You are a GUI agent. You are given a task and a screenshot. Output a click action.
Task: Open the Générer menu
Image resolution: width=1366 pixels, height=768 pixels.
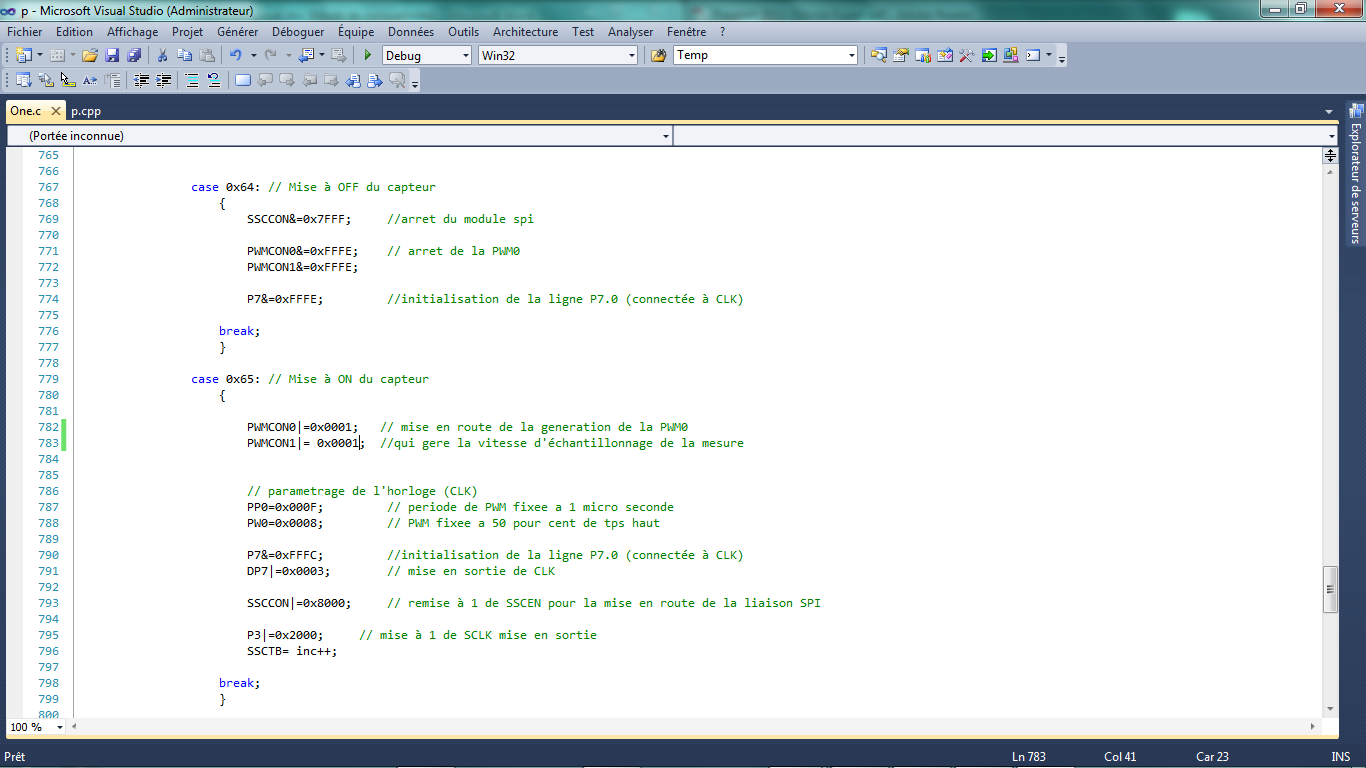tap(237, 32)
